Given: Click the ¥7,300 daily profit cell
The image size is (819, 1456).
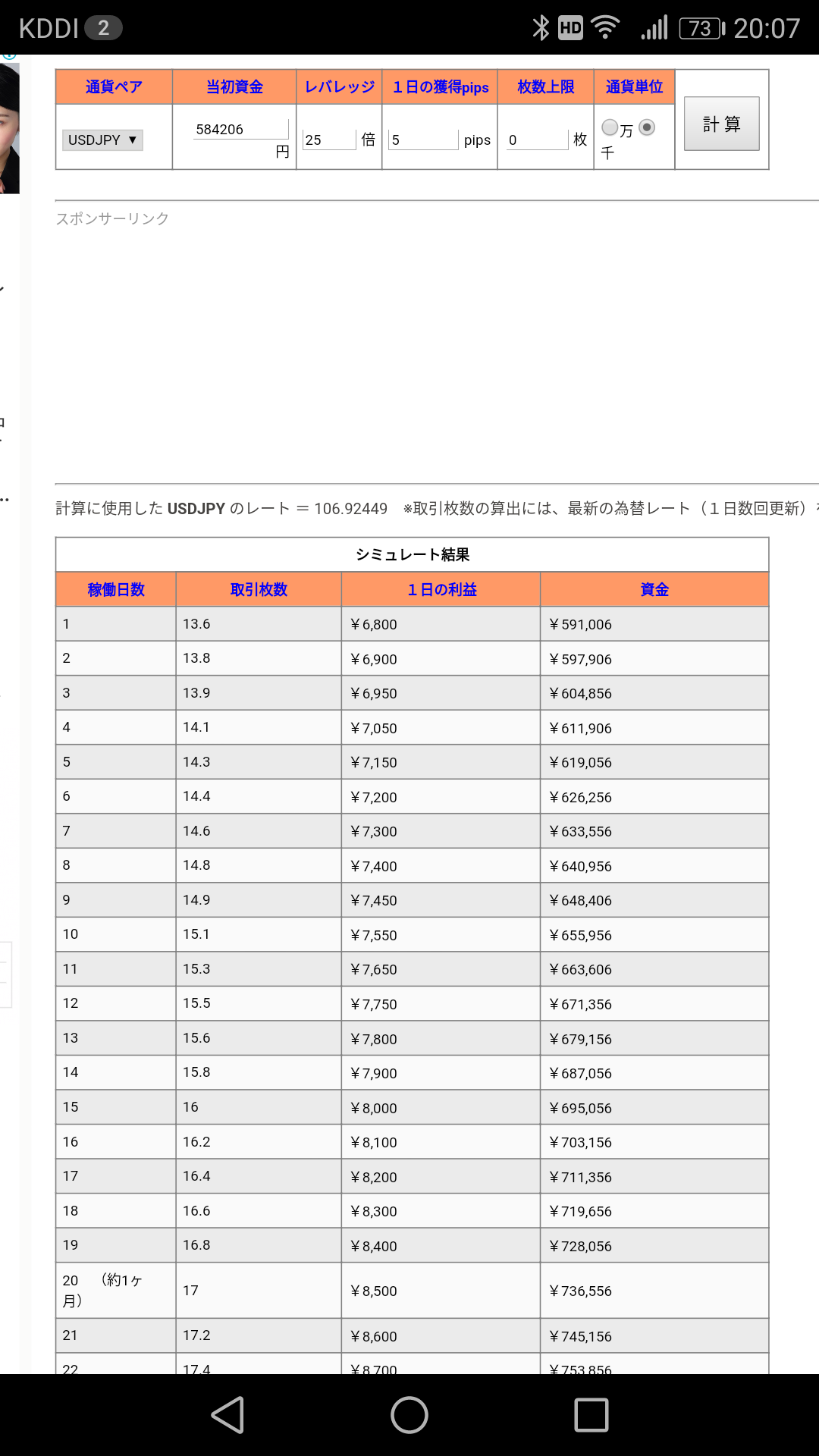Looking at the screenshot, I should [x=441, y=831].
